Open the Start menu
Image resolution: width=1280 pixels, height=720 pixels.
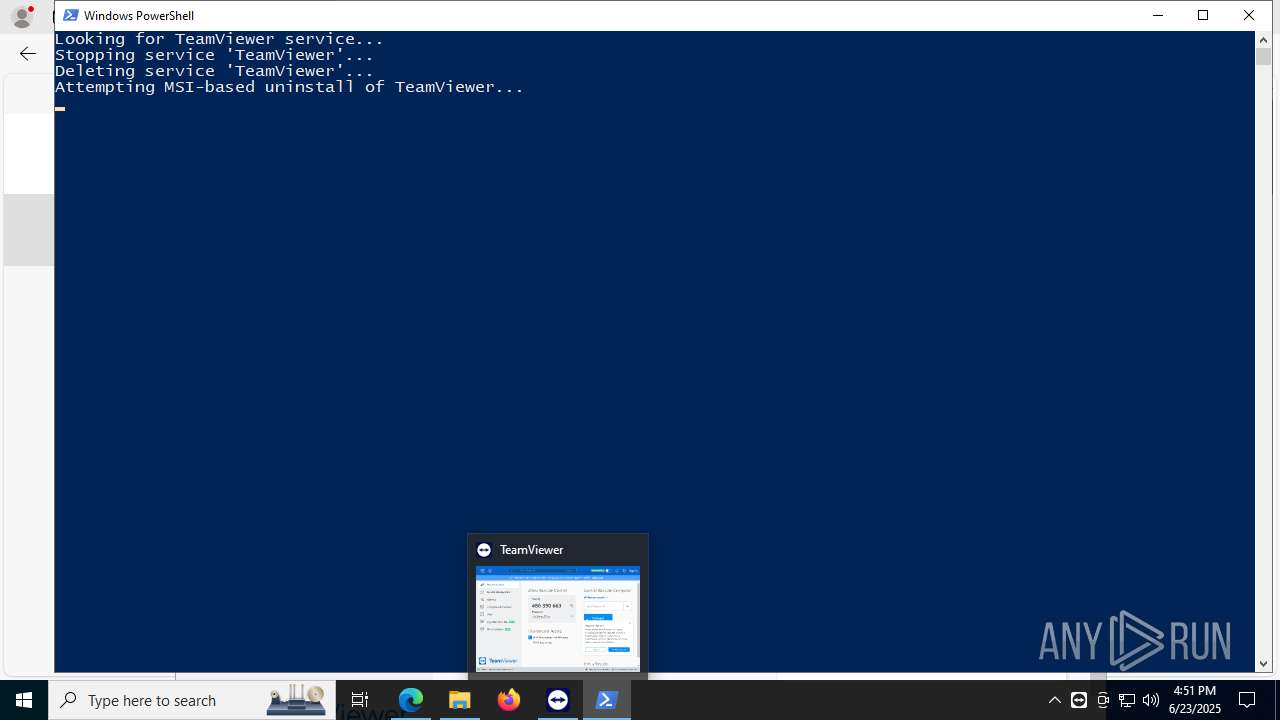coord(24,700)
